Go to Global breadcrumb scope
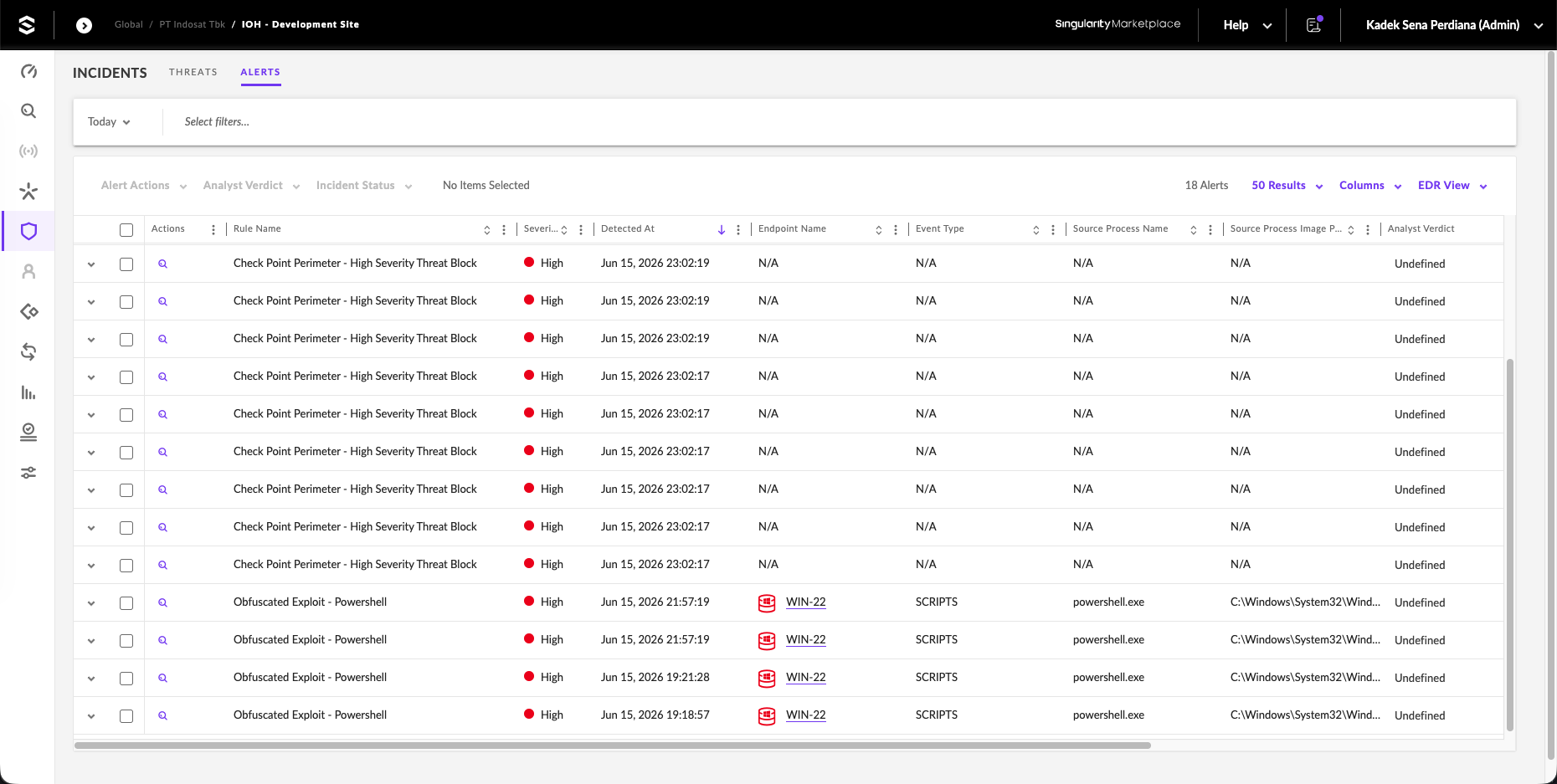This screenshot has height=784, width=1557. pyautogui.click(x=128, y=25)
